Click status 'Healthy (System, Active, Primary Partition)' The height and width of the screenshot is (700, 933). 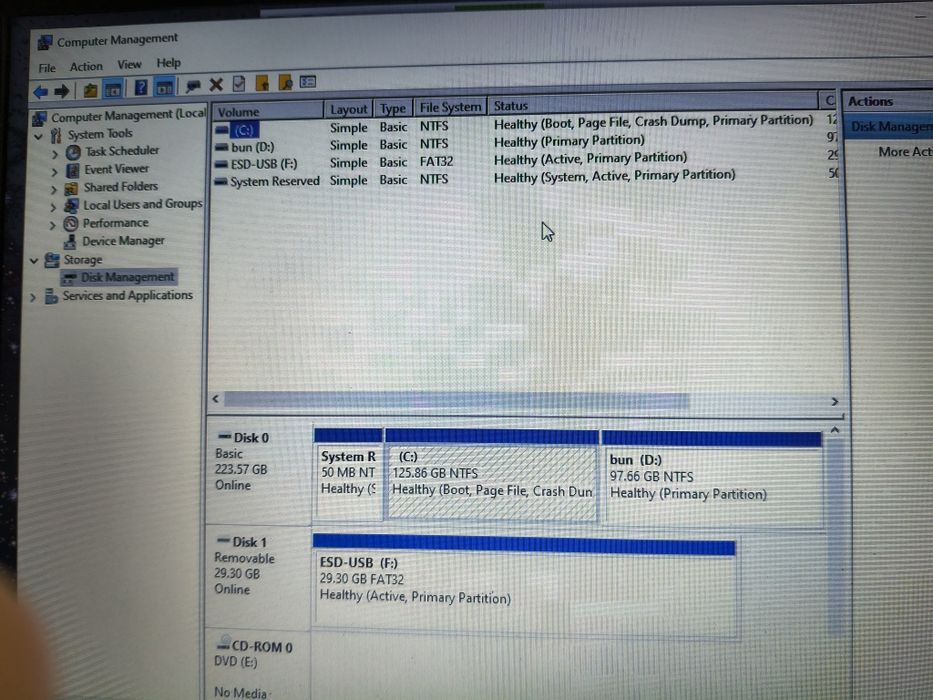click(614, 176)
